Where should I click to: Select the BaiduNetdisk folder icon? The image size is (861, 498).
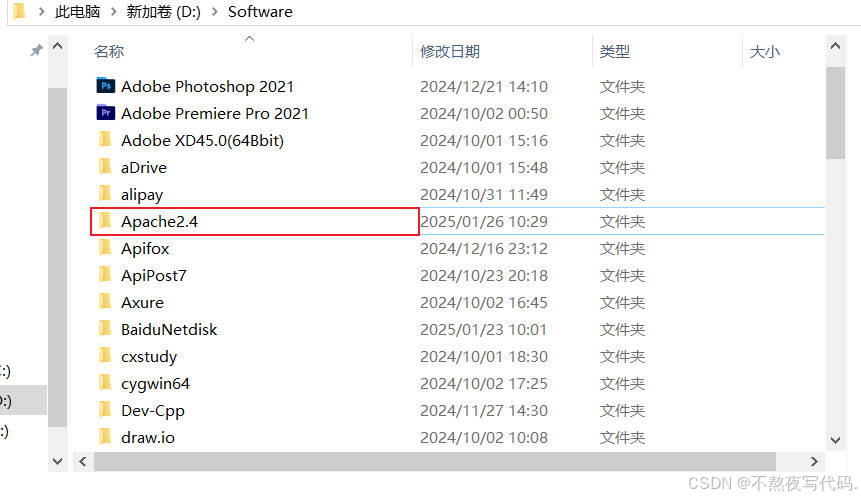pos(104,328)
